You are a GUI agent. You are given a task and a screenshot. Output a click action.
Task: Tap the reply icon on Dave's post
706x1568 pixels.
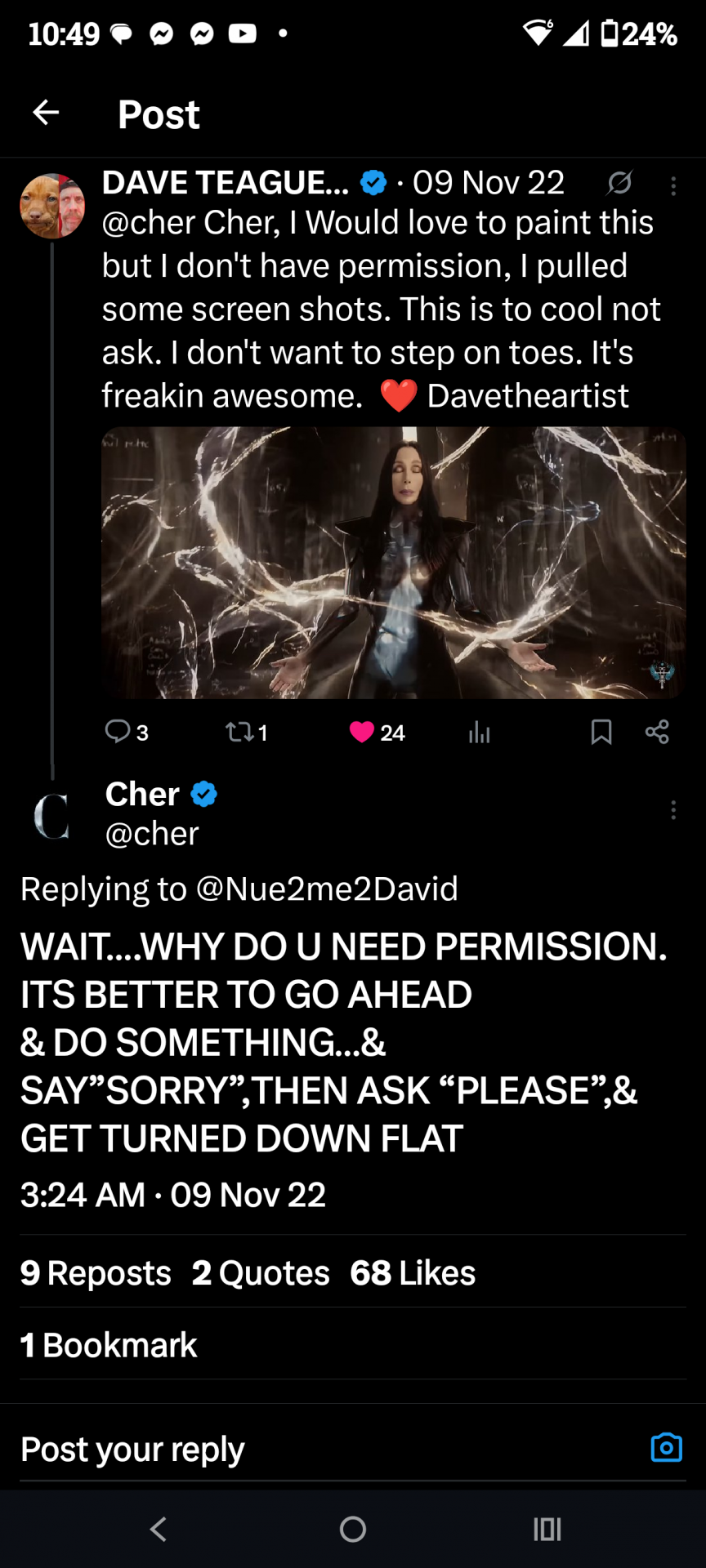click(118, 731)
